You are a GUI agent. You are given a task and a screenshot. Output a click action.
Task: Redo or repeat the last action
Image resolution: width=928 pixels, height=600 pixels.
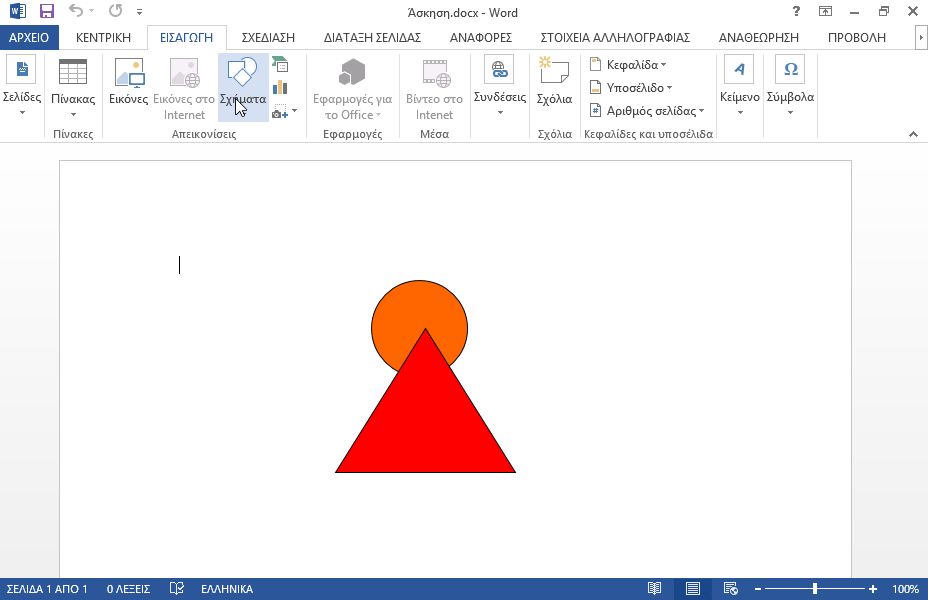click(x=115, y=11)
